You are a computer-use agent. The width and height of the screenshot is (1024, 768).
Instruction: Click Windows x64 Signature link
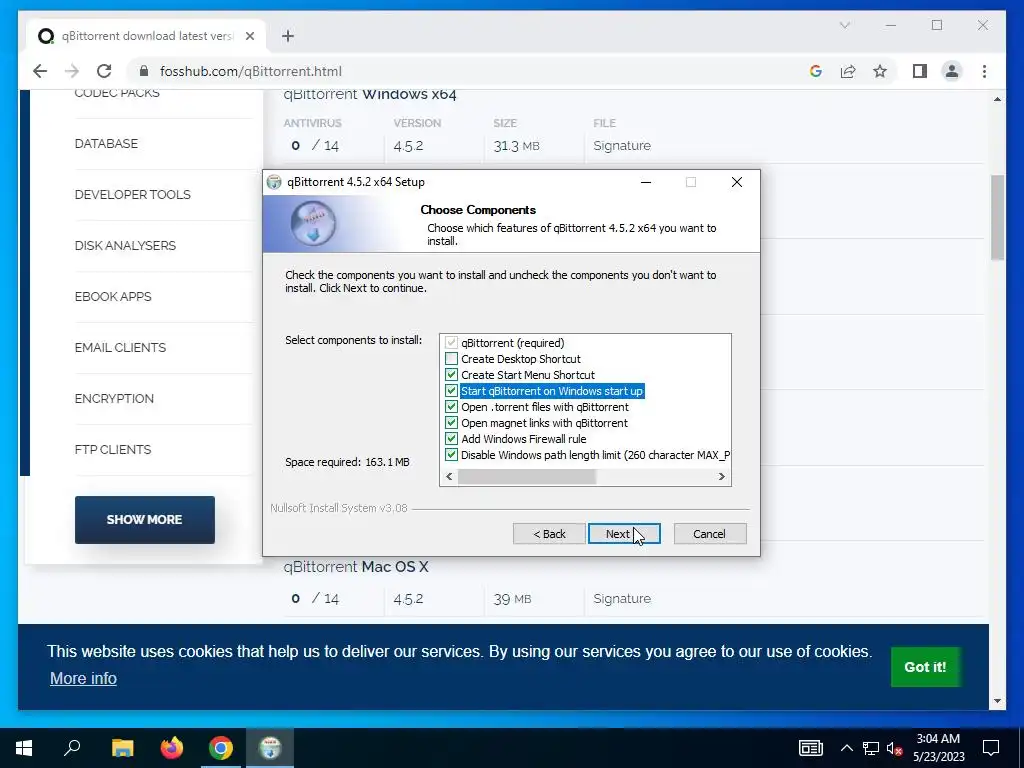tap(622, 146)
